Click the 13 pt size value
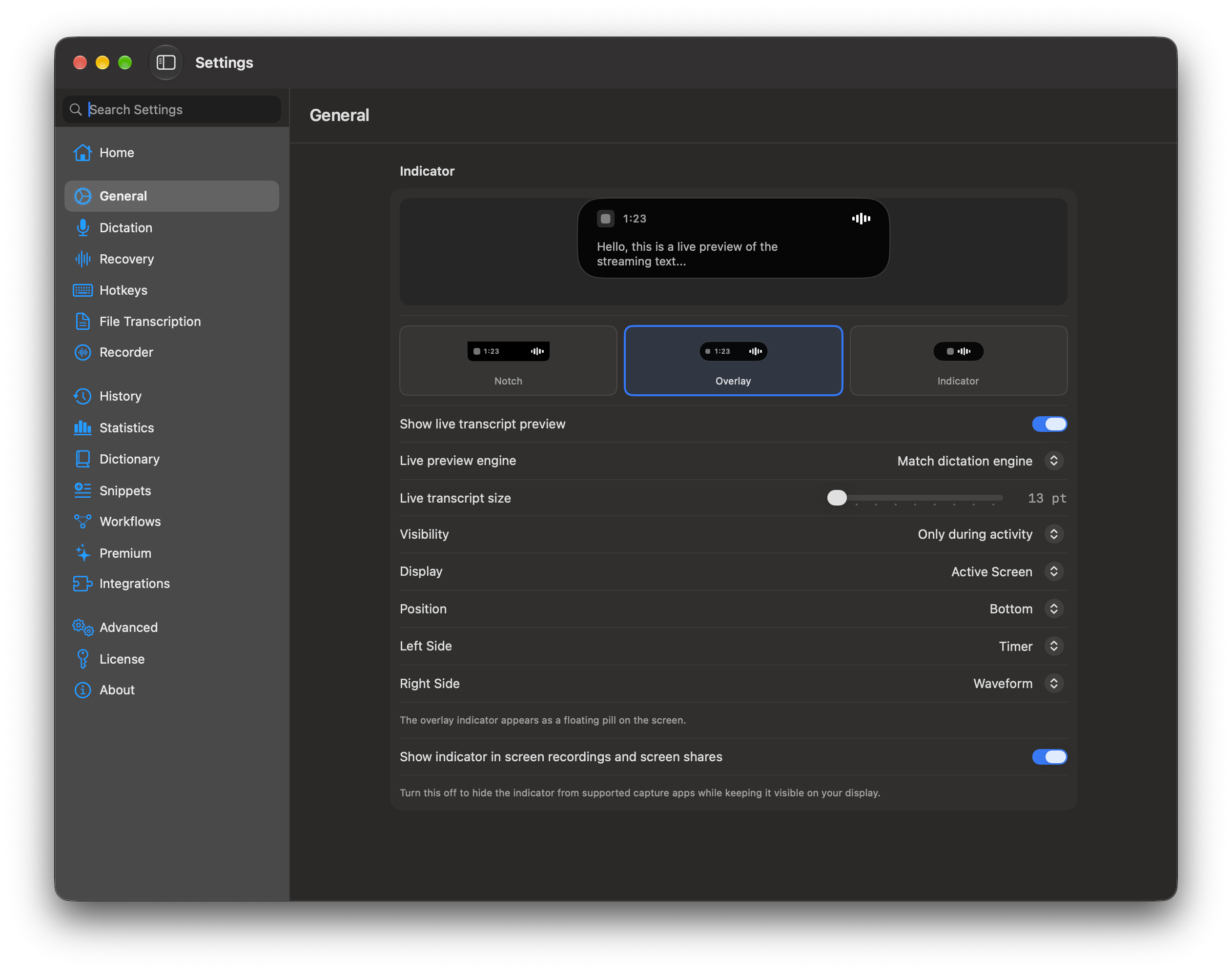 coord(1047,498)
